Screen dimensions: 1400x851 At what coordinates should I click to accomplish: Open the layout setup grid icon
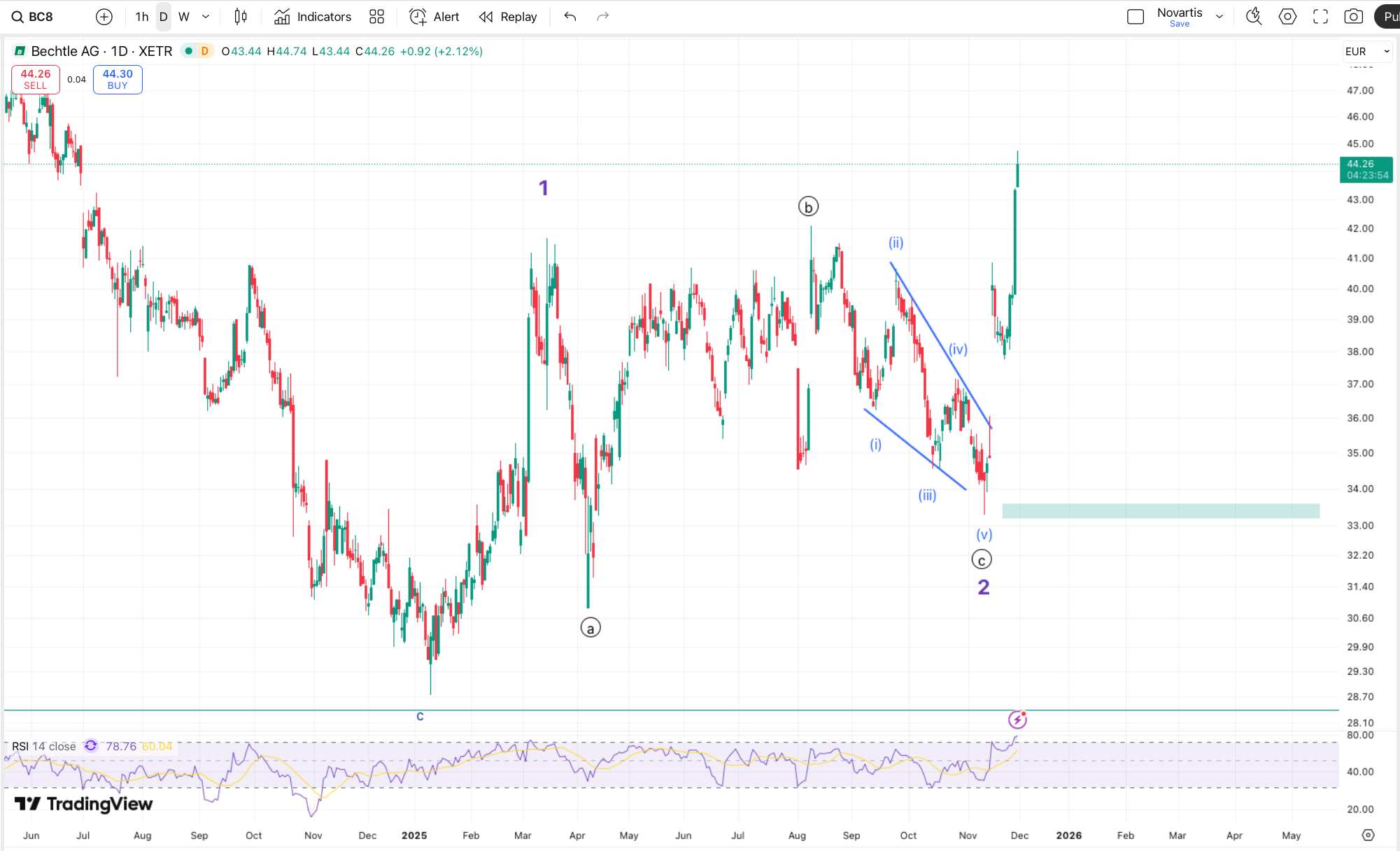pyautogui.click(x=376, y=17)
